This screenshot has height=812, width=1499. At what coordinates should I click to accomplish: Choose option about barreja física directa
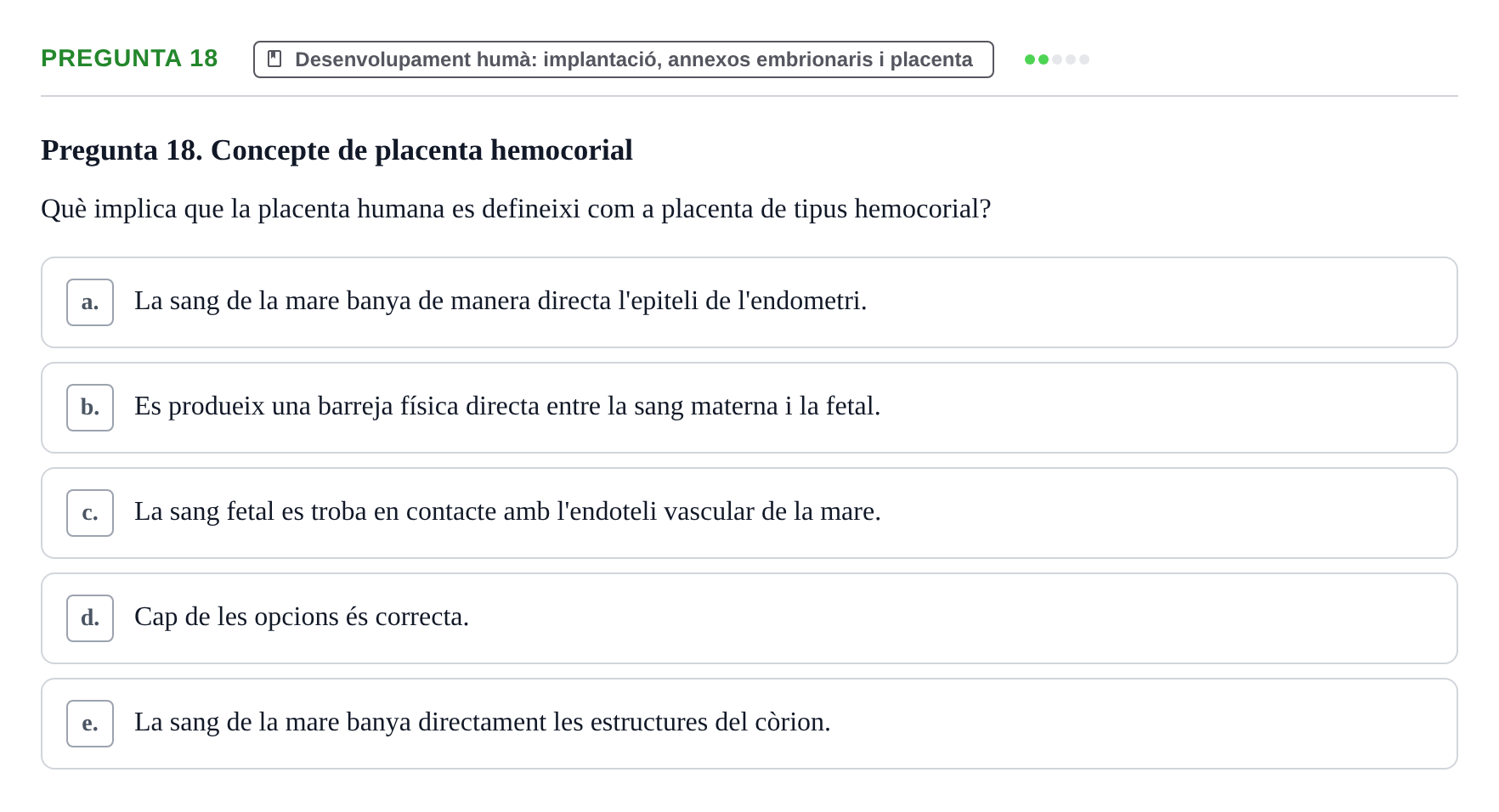pyautogui.click(x=749, y=408)
